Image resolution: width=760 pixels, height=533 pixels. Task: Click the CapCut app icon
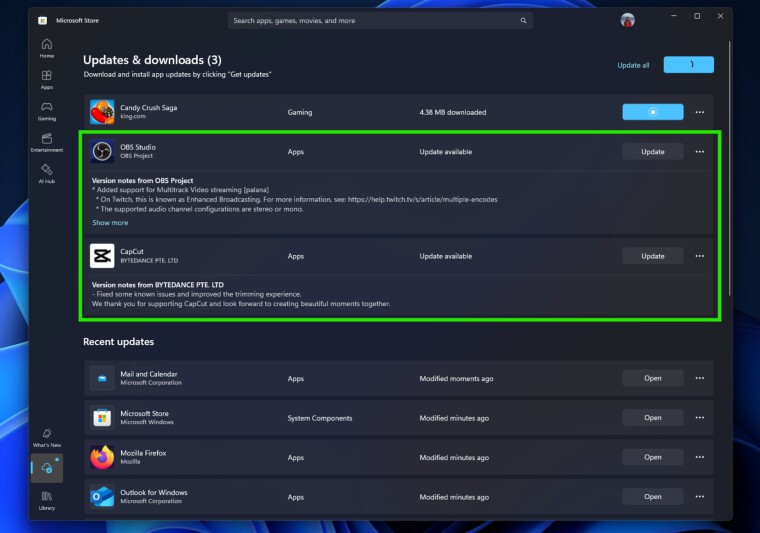[x=102, y=256]
